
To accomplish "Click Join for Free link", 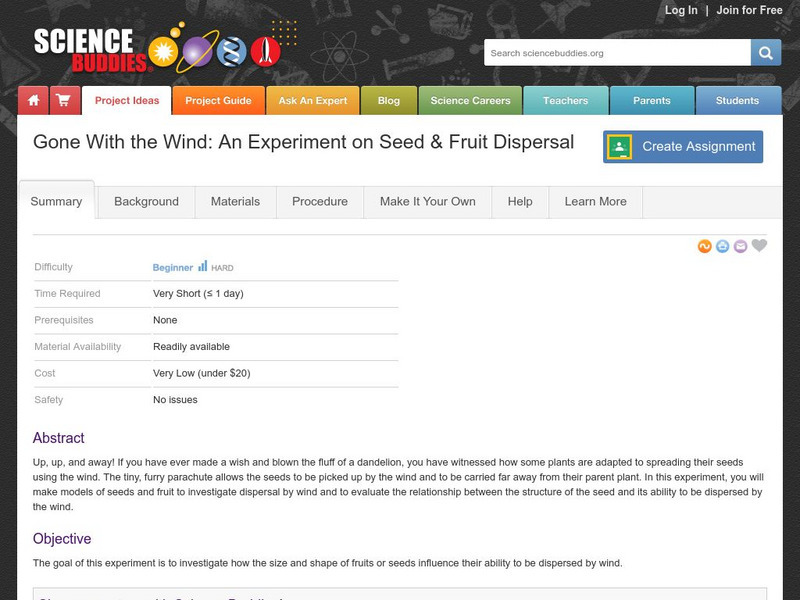I will [x=749, y=10].
